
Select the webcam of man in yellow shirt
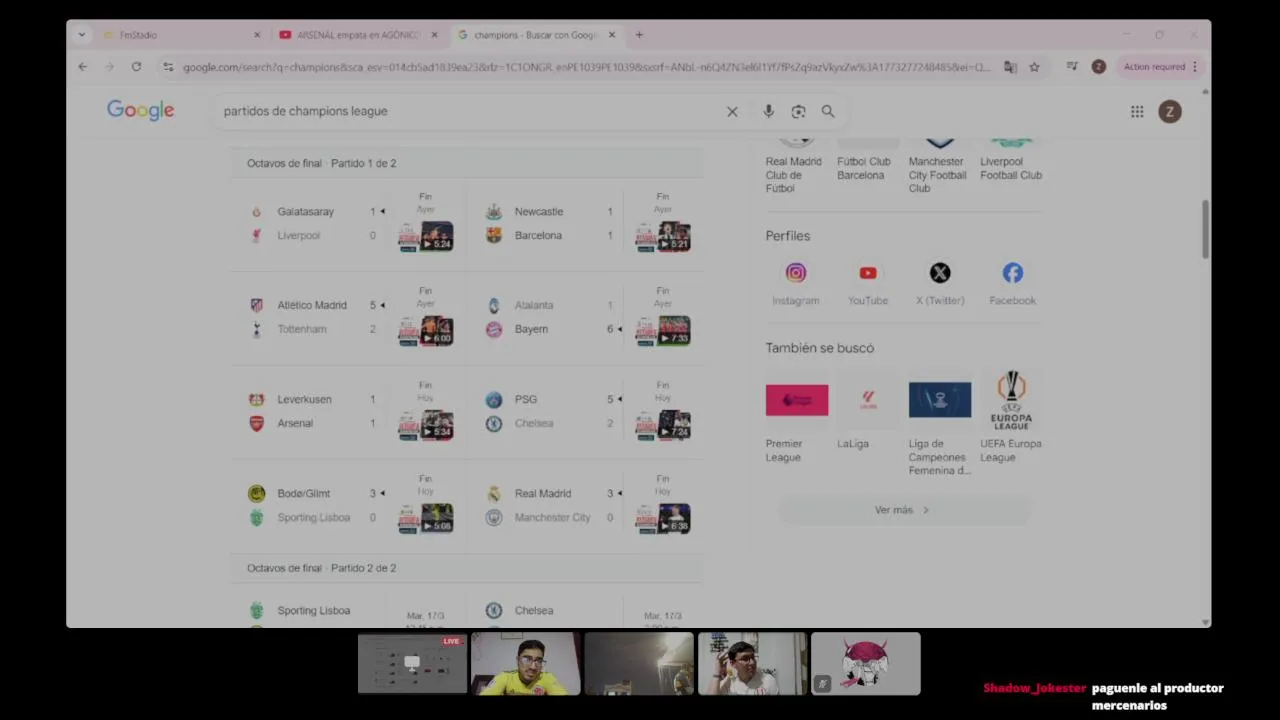click(x=526, y=663)
